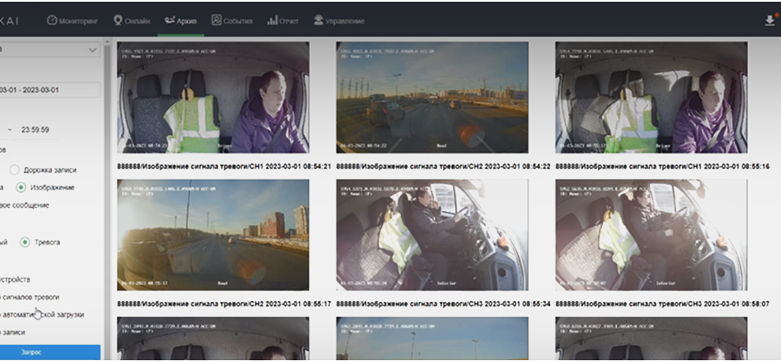Click the Управление user icon
Viewport: 781px width, 362px height.
point(318,20)
